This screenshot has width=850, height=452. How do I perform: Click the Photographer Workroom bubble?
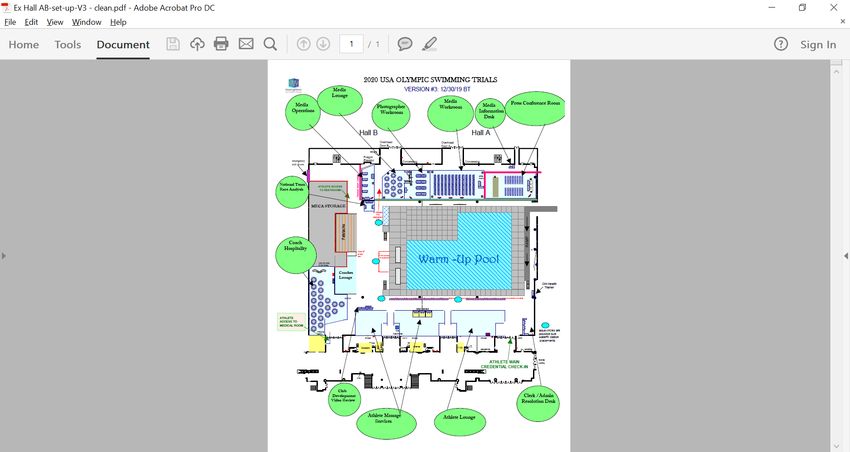(x=391, y=114)
